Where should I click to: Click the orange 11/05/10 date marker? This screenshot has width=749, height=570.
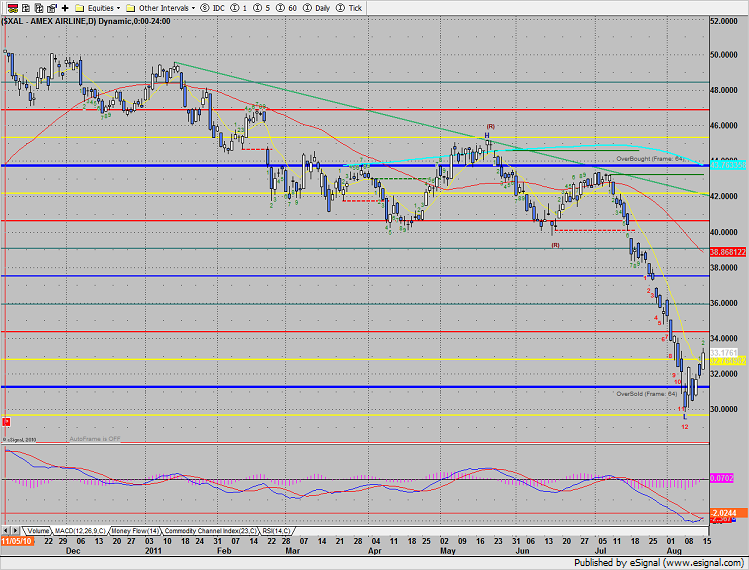click(x=17, y=541)
